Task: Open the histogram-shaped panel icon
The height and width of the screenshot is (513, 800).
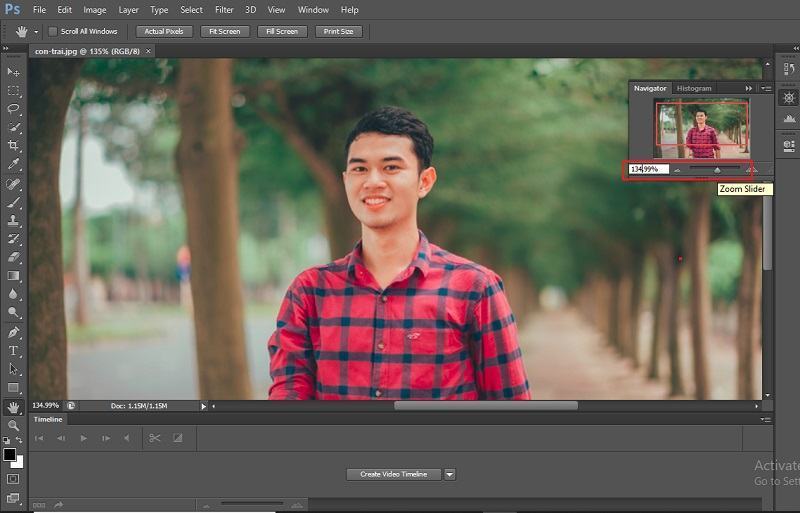Action: (x=789, y=118)
